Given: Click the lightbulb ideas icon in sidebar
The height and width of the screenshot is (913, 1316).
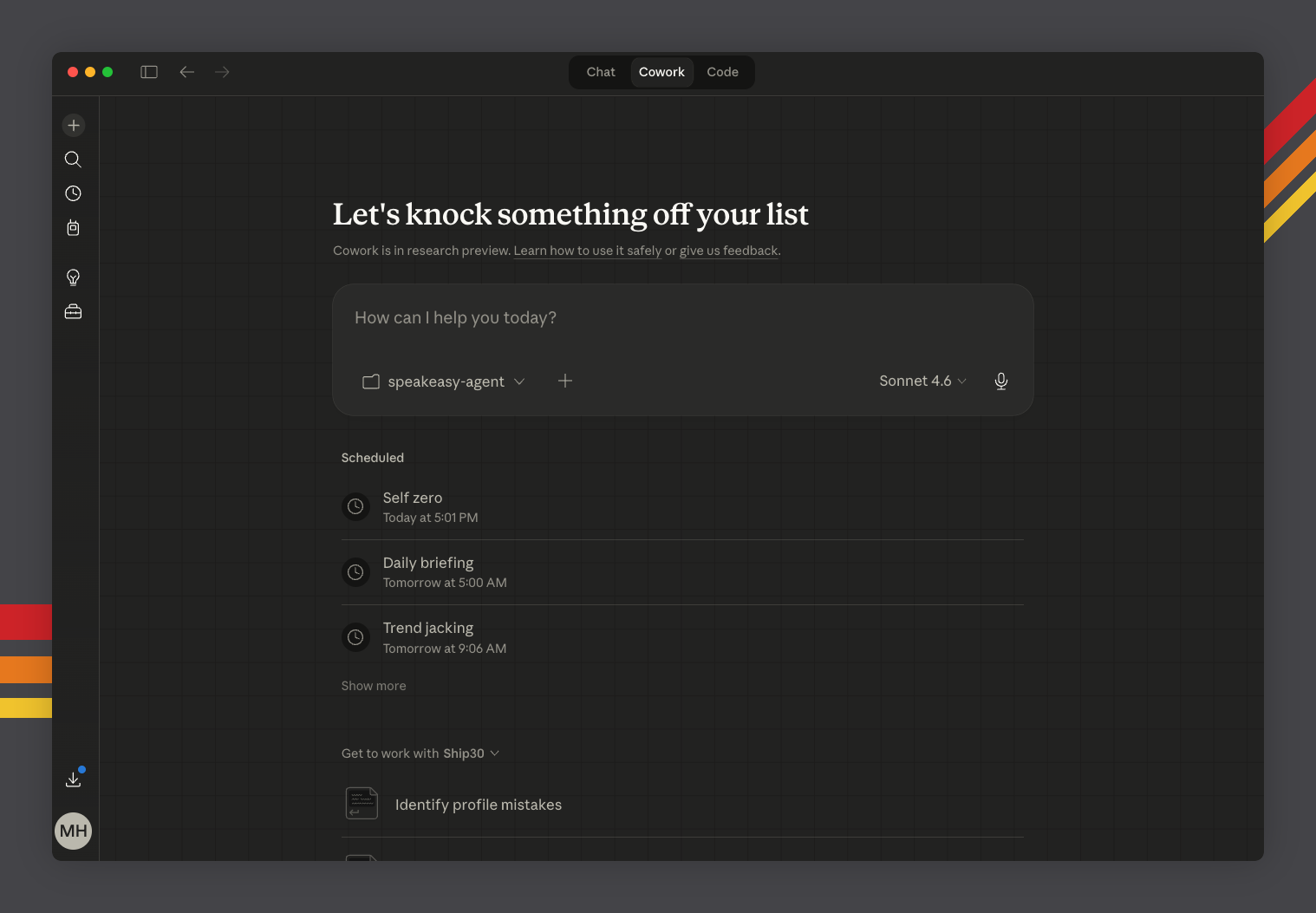Looking at the screenshot, I should click(x=74, y=277).
